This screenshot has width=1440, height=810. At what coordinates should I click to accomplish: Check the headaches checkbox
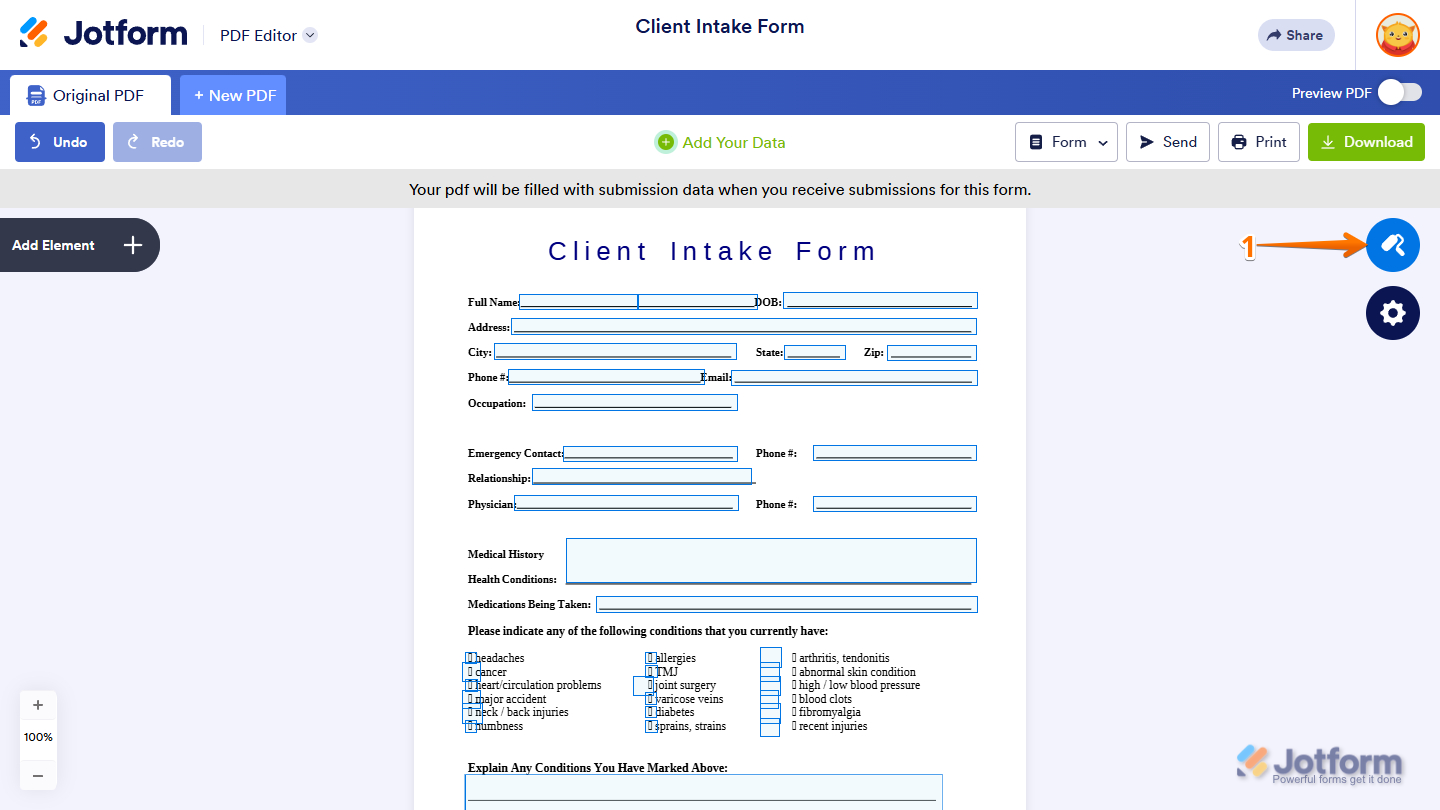click(x=471, y=658)
